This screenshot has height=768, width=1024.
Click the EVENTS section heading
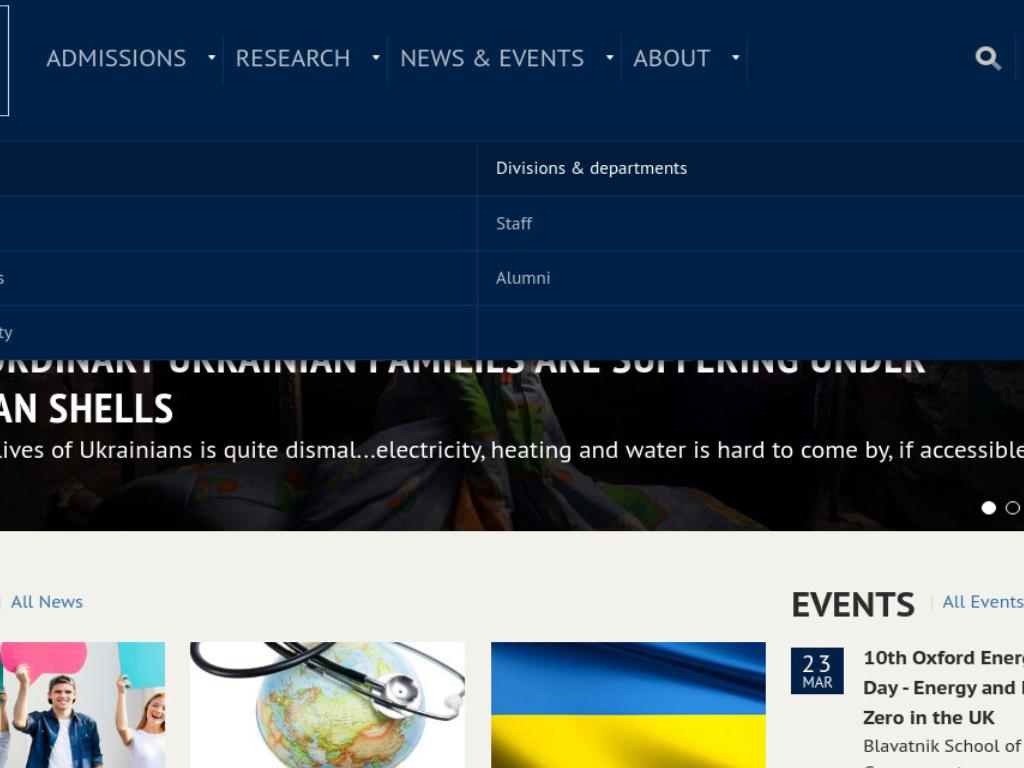click(x=853, y=604)
